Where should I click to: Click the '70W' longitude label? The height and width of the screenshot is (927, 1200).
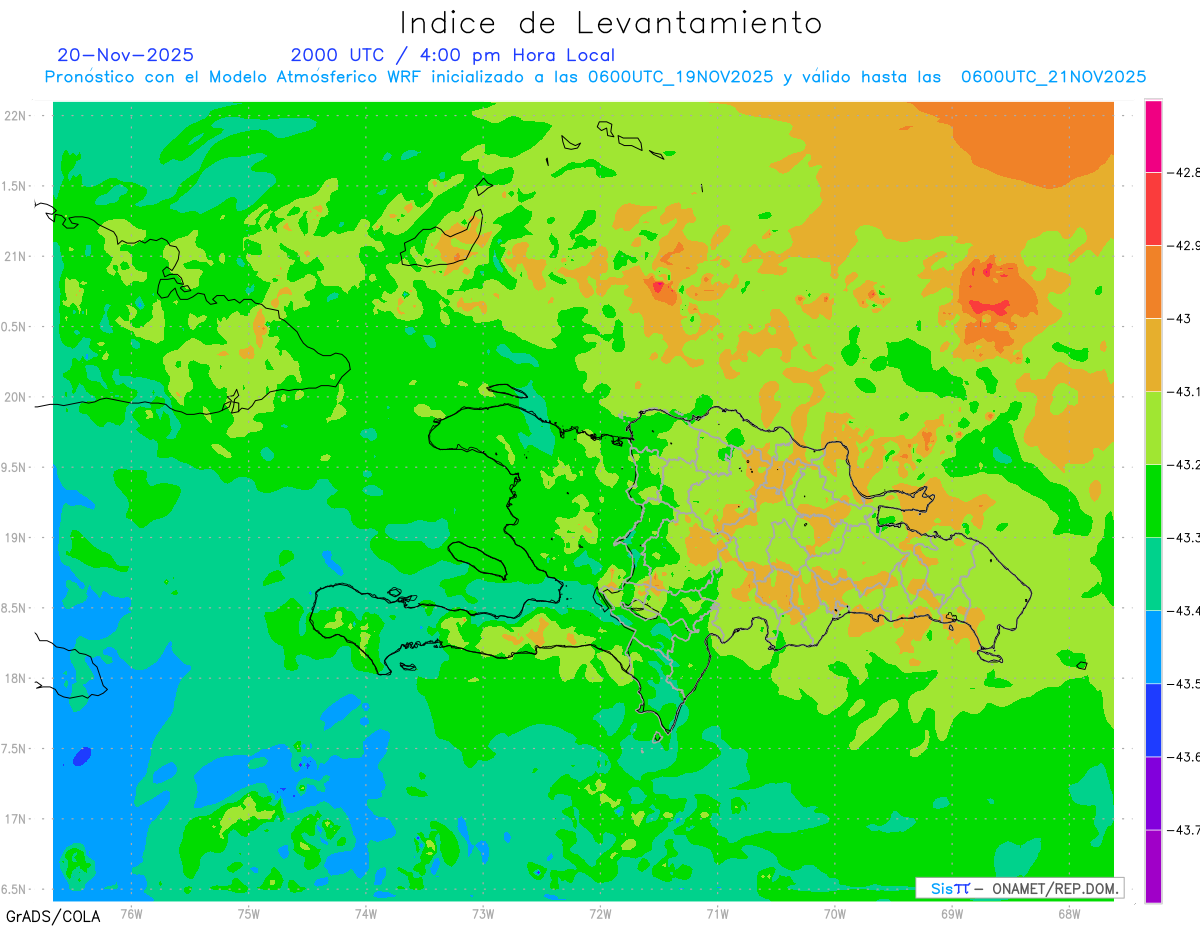[835, 914]
